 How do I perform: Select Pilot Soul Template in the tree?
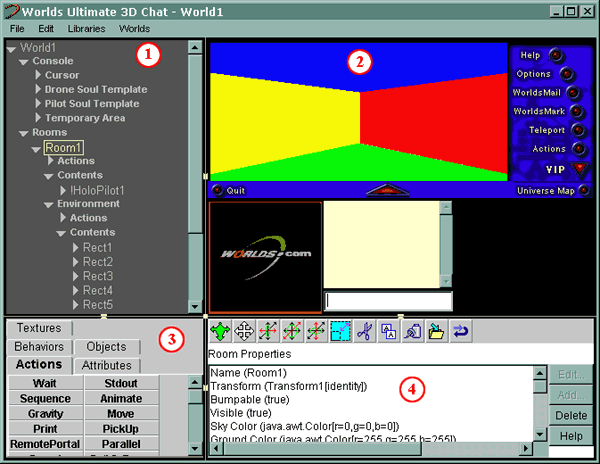[92, 104]
